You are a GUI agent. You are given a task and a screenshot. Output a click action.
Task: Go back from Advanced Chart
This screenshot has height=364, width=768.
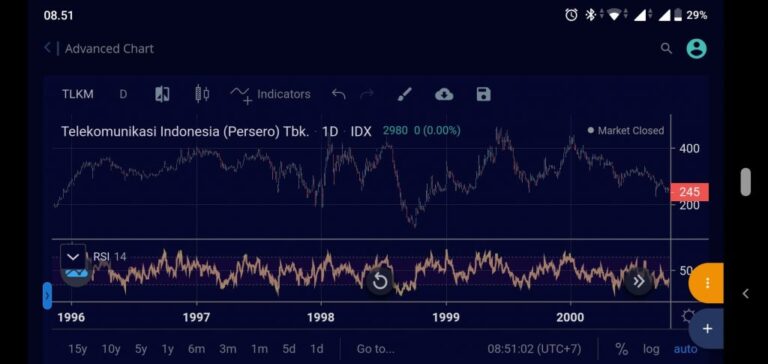click(x=48, y=48)
